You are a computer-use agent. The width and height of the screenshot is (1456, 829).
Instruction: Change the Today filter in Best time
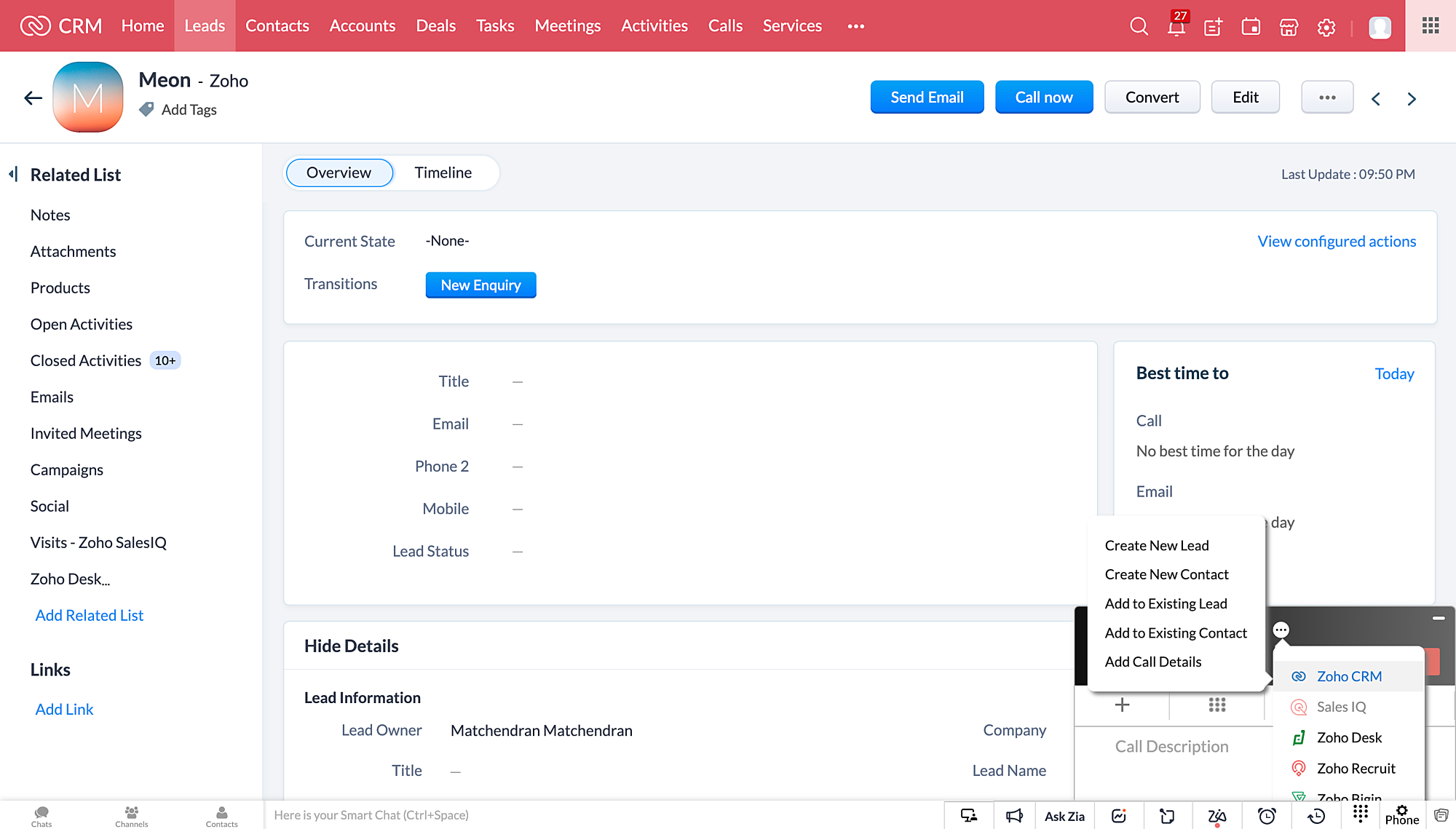click(x=1394, y=373)
